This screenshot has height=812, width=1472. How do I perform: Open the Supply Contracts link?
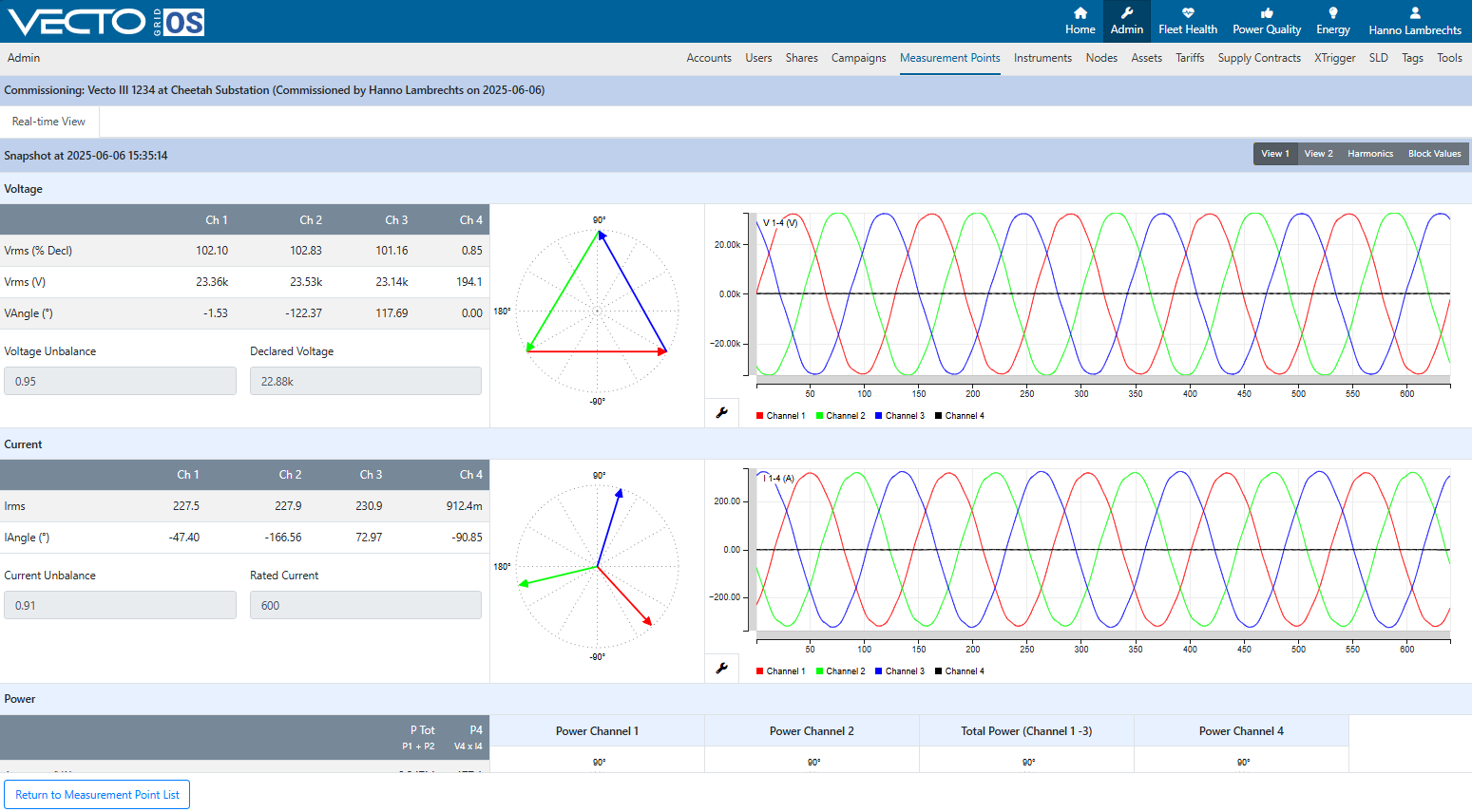point(1259,58)
